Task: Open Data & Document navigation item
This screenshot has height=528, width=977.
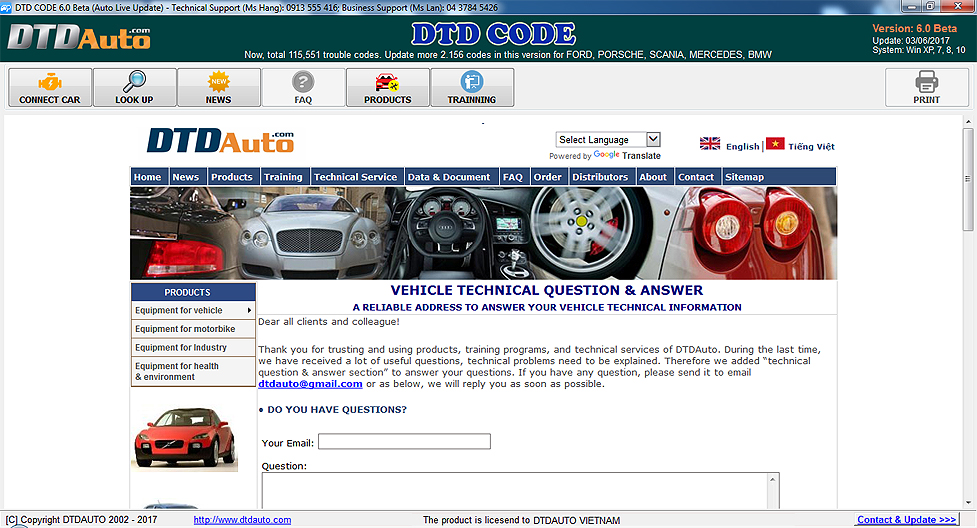Action: tap(449, 177)
